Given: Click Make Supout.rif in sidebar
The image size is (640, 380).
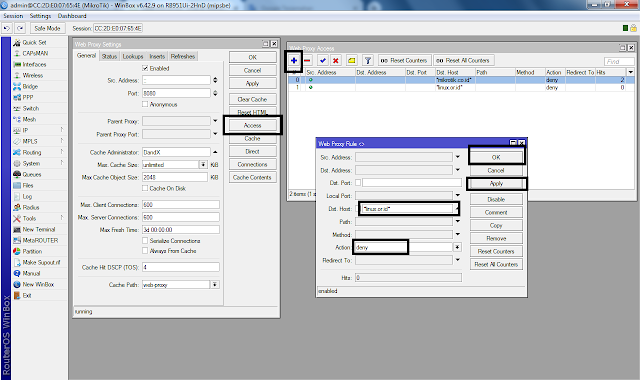Looking at the screenshot, I should click(x=41, y=262).
